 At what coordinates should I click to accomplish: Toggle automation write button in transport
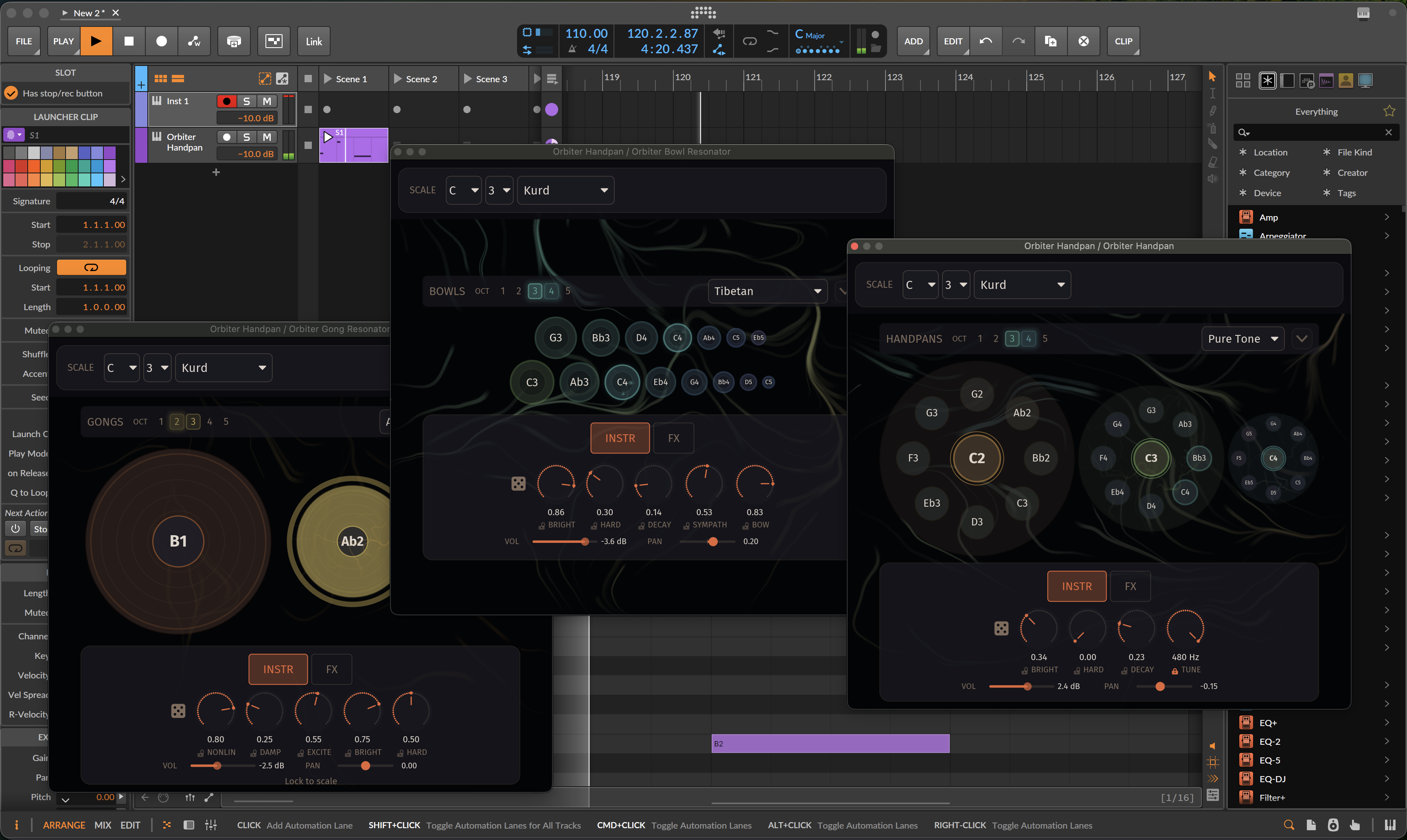tap(194, 41)
